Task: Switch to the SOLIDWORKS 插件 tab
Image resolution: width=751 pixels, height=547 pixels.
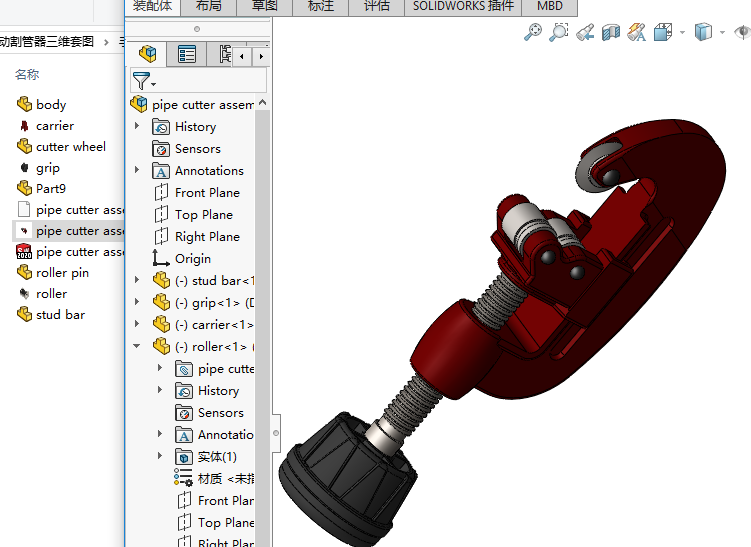Action: (x=463, y=6)
